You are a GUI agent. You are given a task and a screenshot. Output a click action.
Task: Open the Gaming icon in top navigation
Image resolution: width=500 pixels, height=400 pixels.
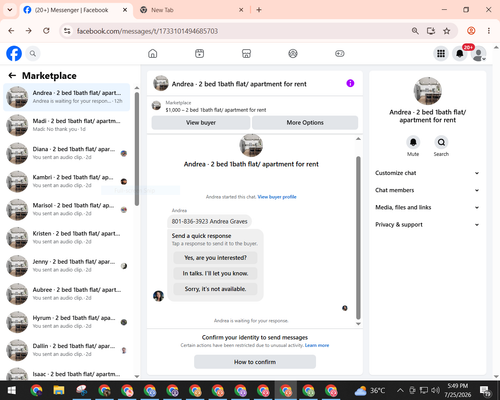(340, 53)
